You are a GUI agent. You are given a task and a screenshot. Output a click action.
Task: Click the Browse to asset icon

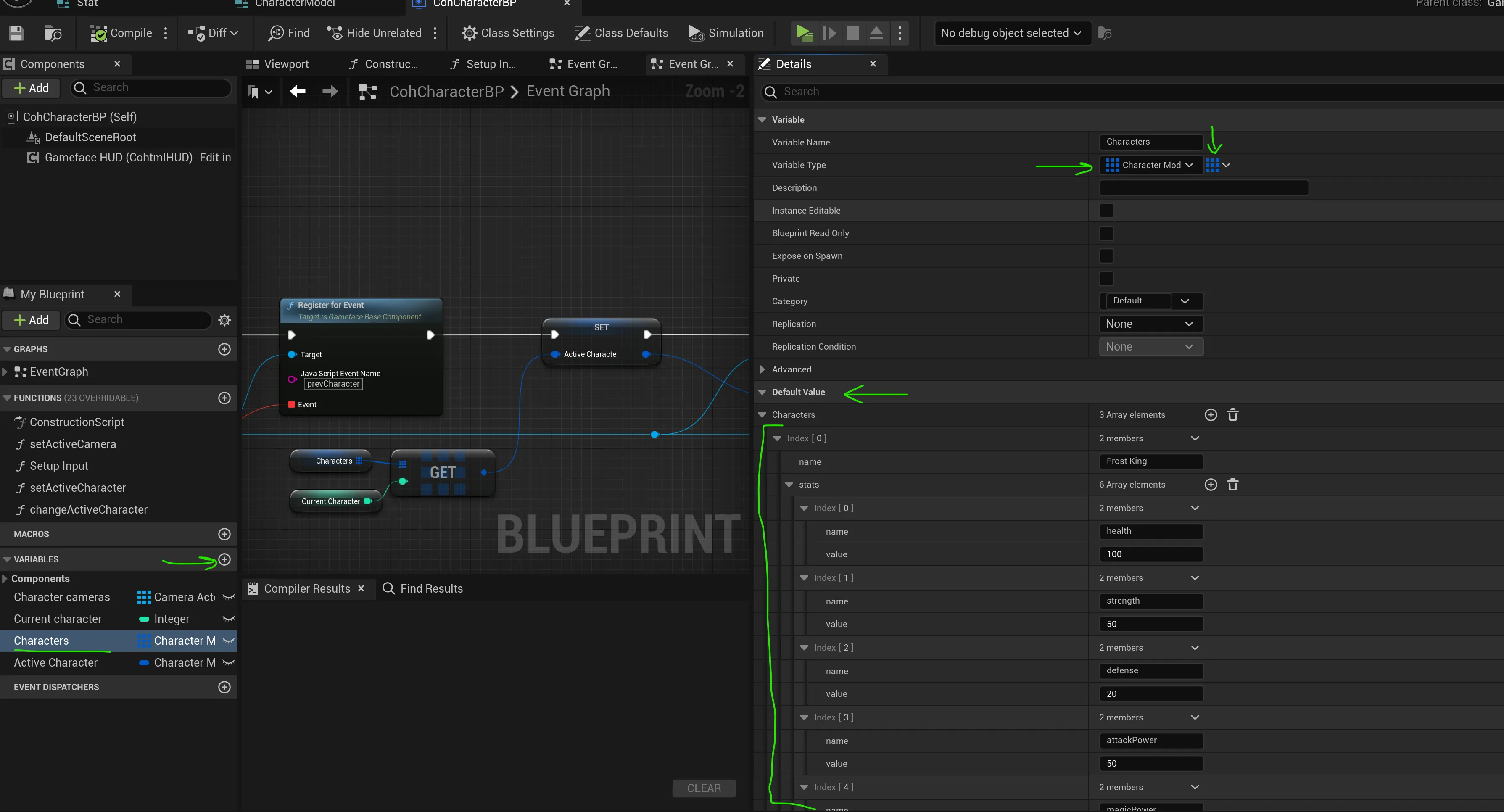(x=53, y=33)
